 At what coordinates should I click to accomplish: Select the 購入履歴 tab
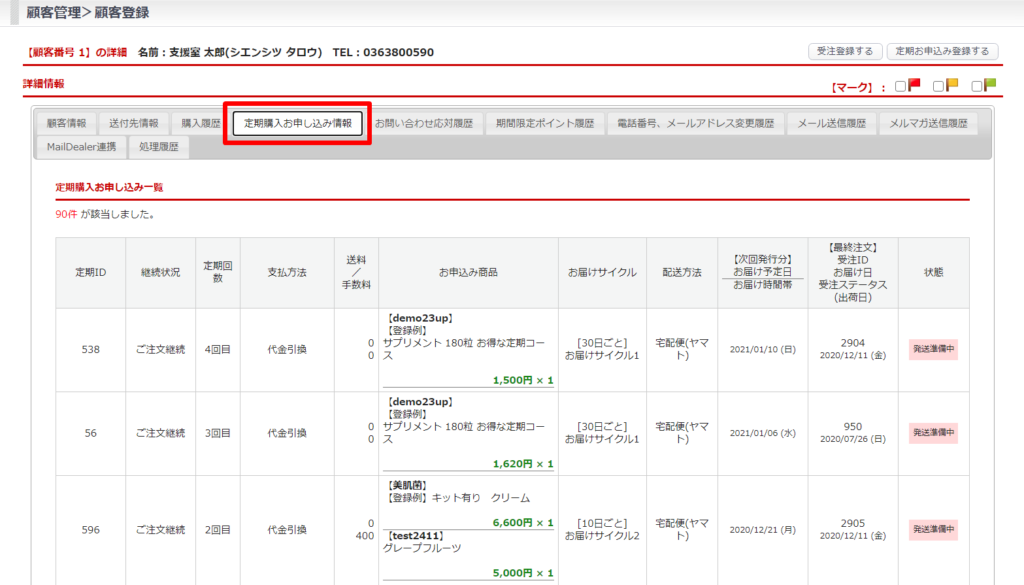point(200,124)
